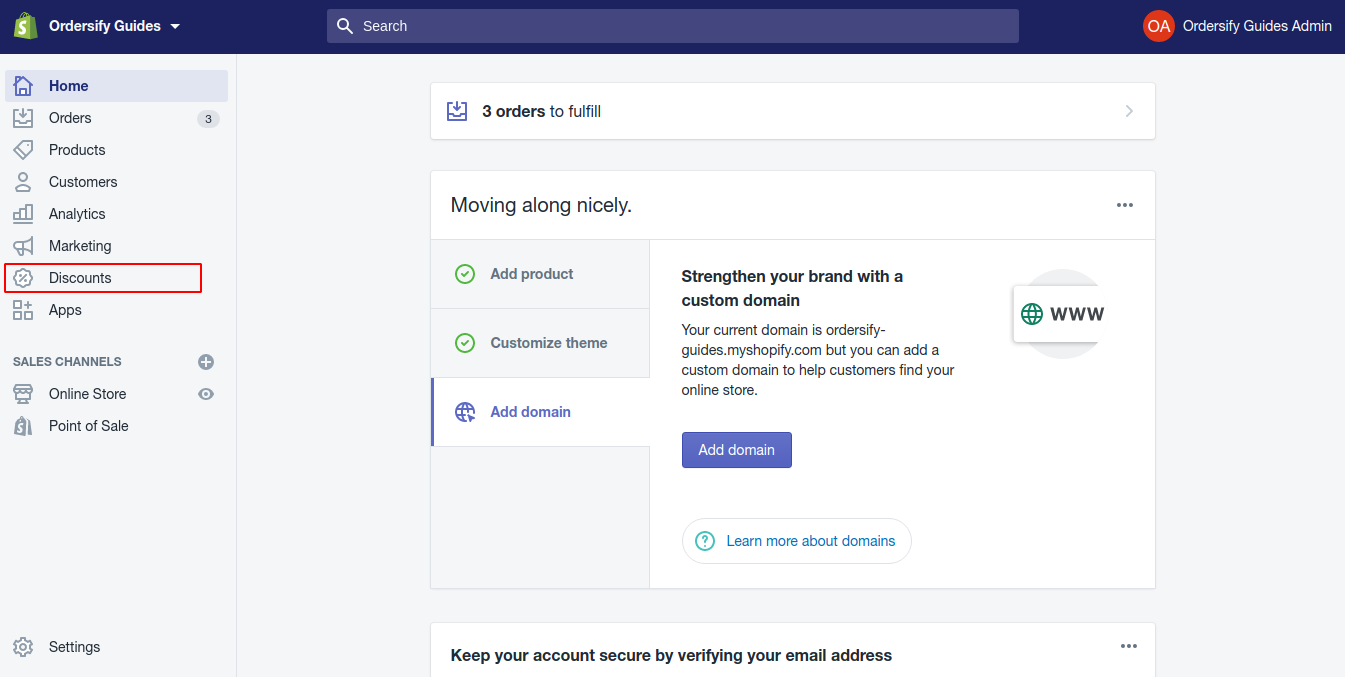Select the Add domain step tab

(540, 412)
